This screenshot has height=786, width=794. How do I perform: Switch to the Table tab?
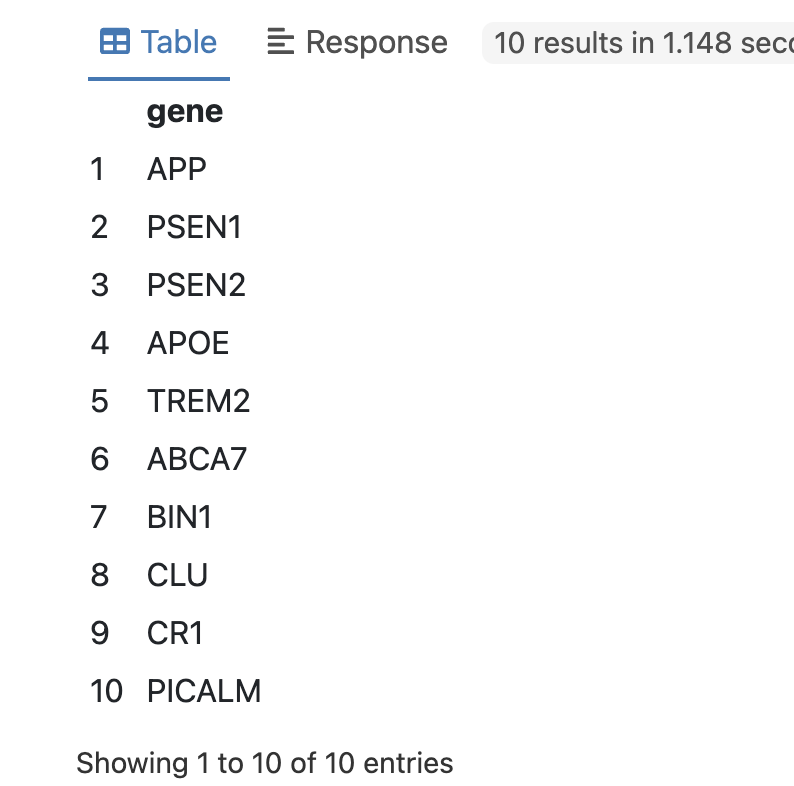click(x=158, y=43)
